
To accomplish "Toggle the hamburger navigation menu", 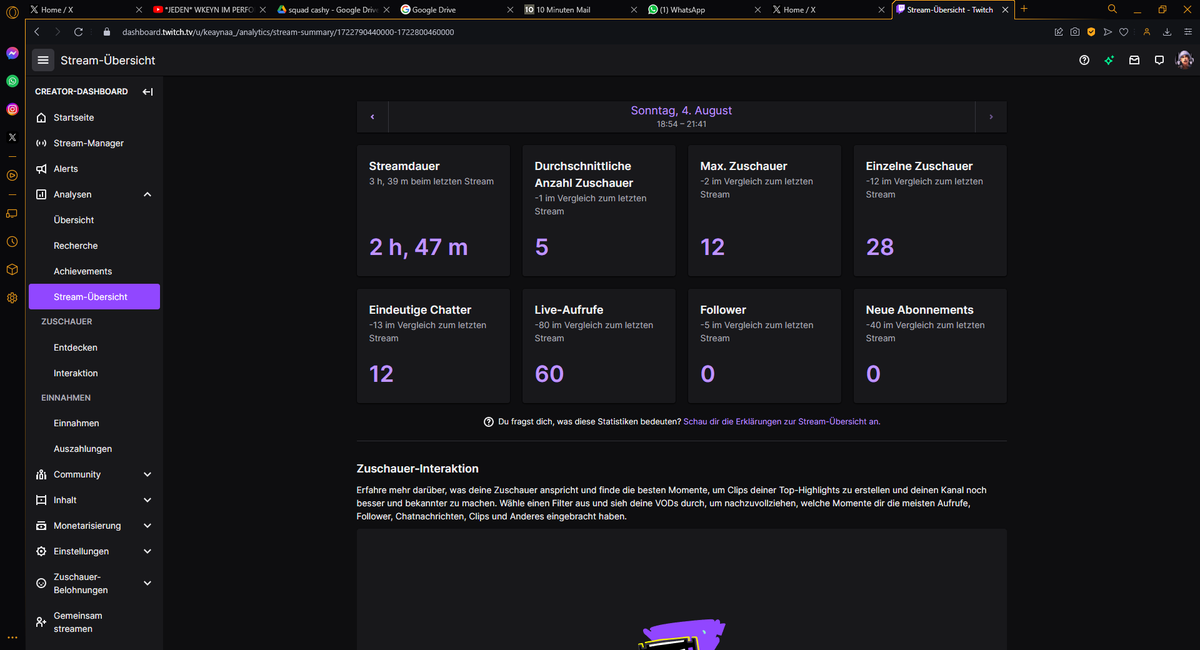I will (43, 60).
